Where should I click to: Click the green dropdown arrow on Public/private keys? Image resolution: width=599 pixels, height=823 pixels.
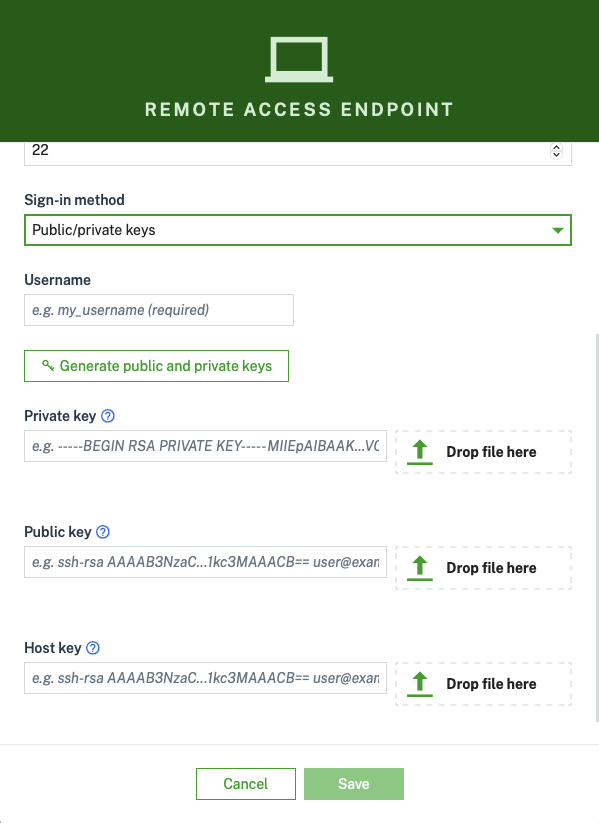coord(559,230)
